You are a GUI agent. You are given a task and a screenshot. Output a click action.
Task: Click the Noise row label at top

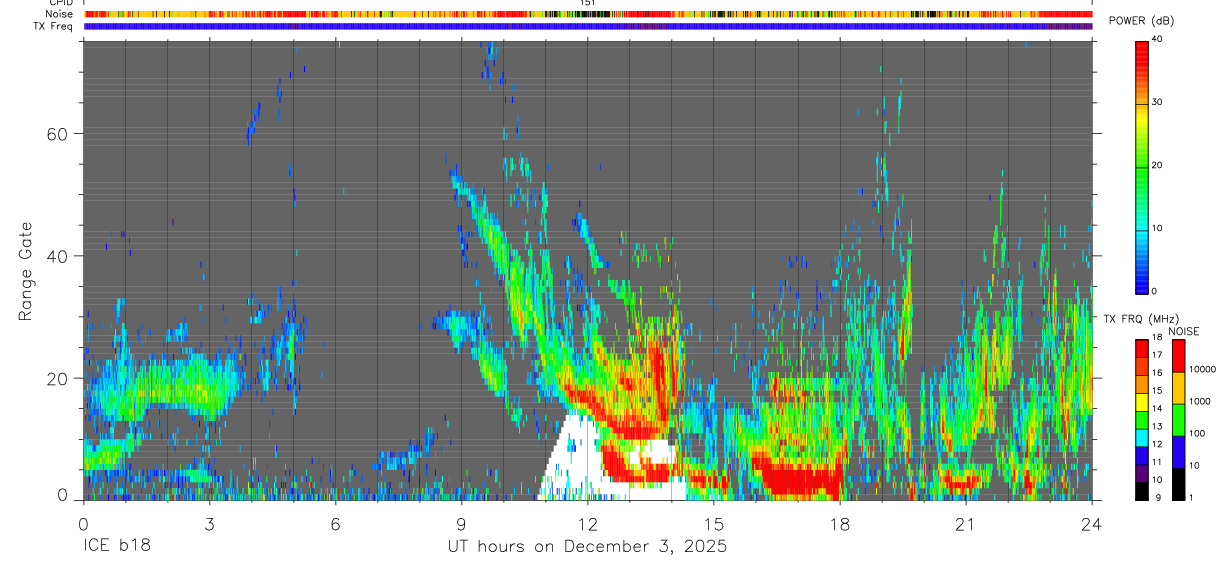pos(59,14)
